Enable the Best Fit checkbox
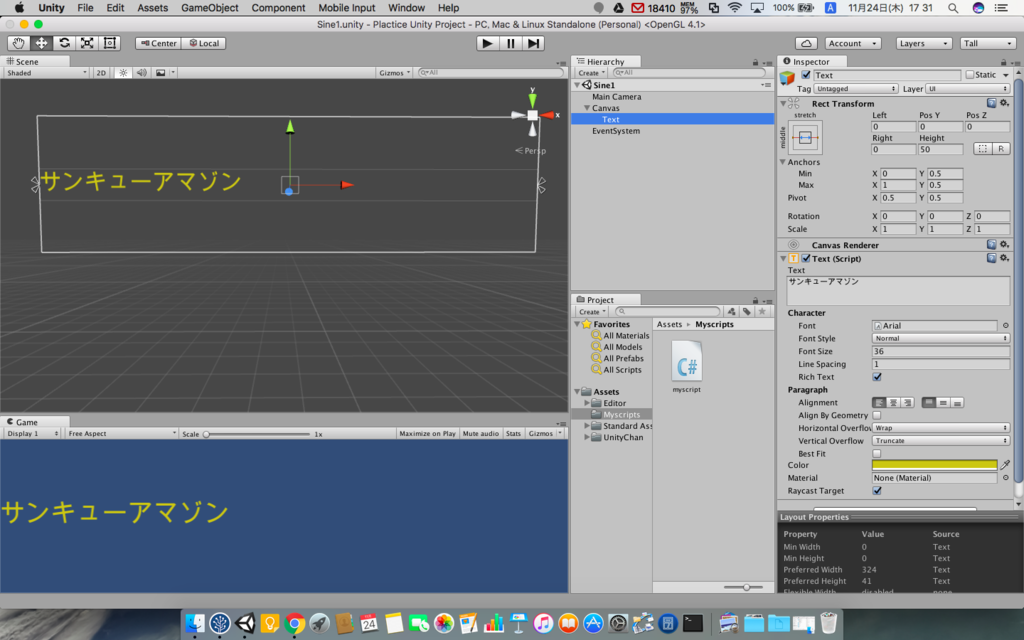1024x640 pixels. pos(877,453)
